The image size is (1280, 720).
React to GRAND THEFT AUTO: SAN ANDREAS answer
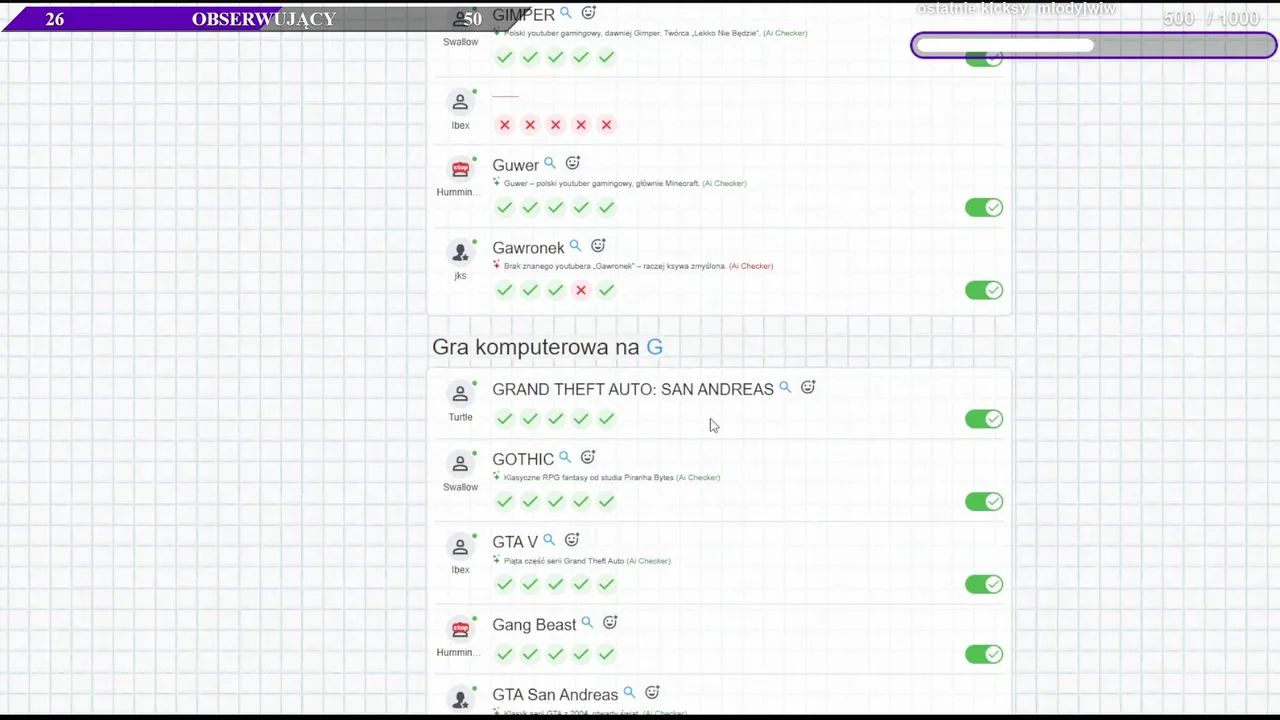[808, 387]
